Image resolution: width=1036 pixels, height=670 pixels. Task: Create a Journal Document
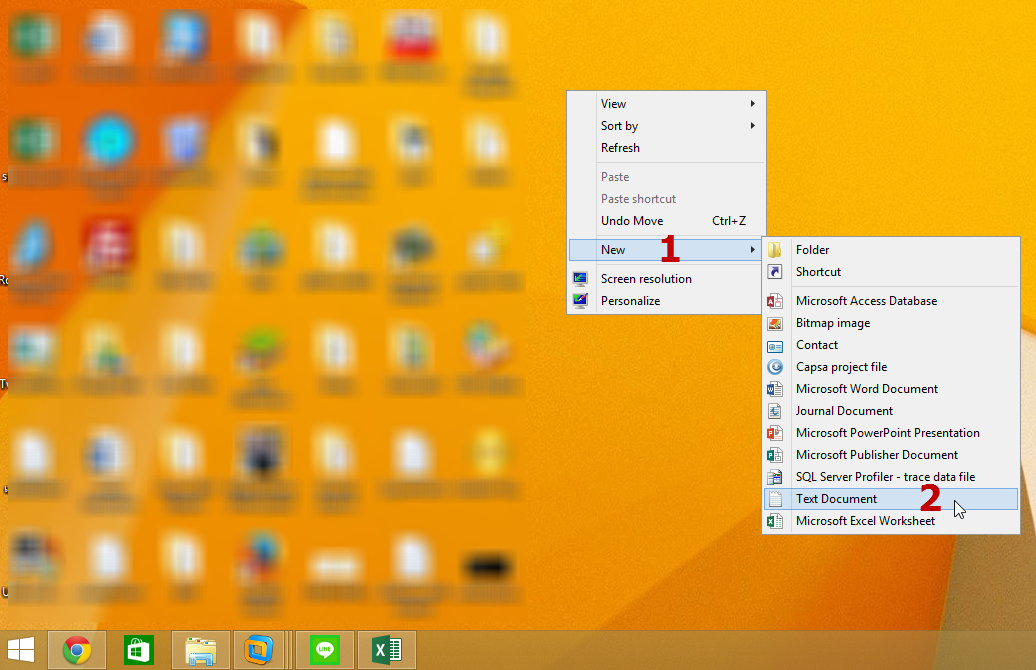(x=841, y=410)
